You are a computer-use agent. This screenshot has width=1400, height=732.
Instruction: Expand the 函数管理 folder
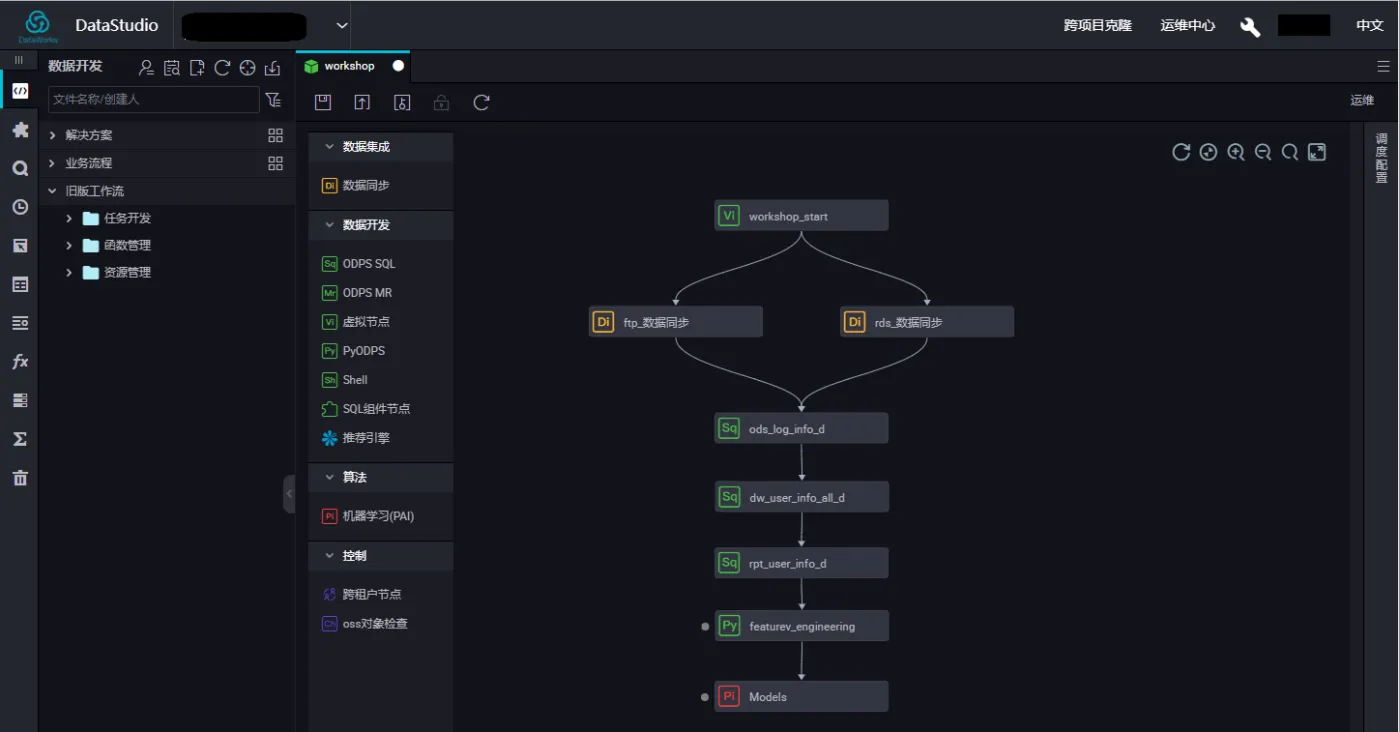pos(69,245)
